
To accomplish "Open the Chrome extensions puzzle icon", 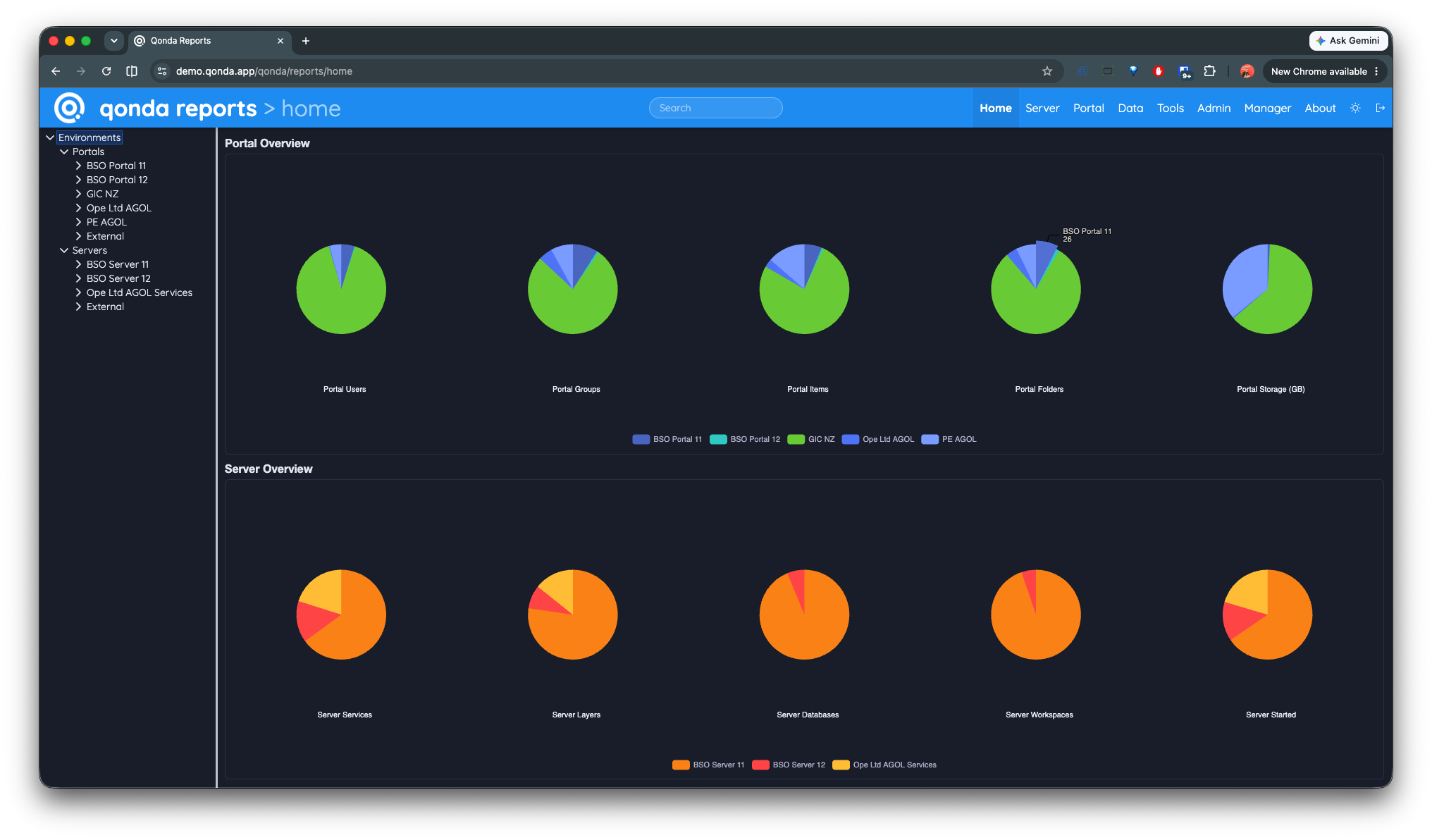I will [x=1210, y=71].
